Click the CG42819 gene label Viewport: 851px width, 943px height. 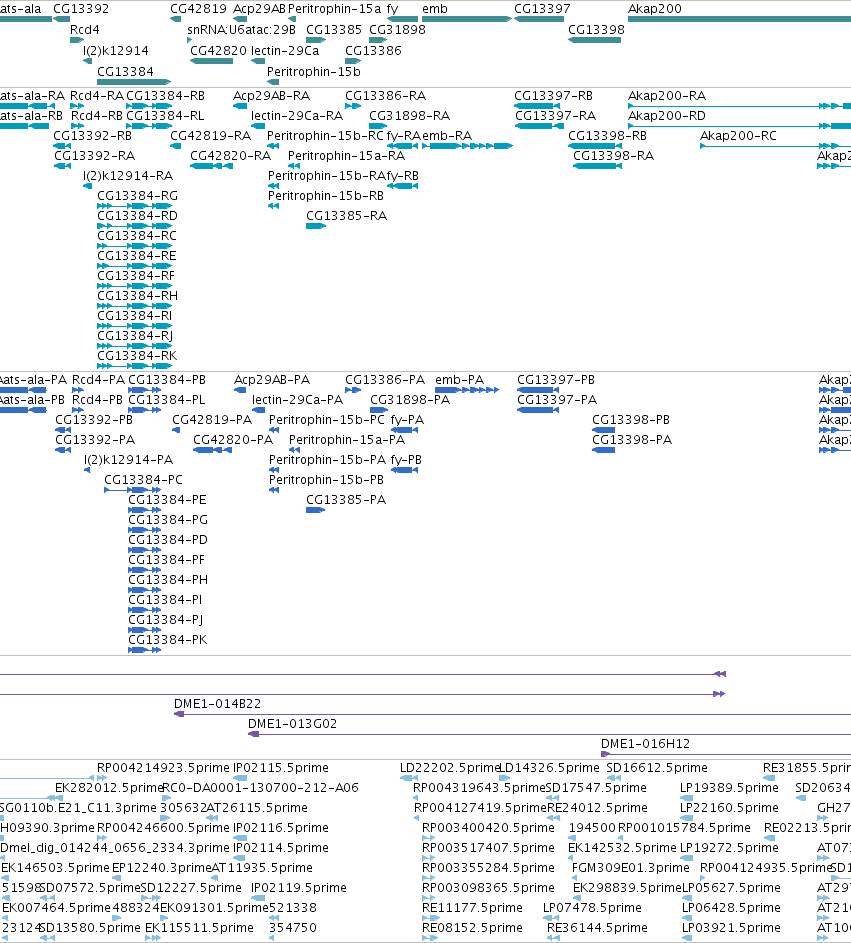click(x=198, y=9)
